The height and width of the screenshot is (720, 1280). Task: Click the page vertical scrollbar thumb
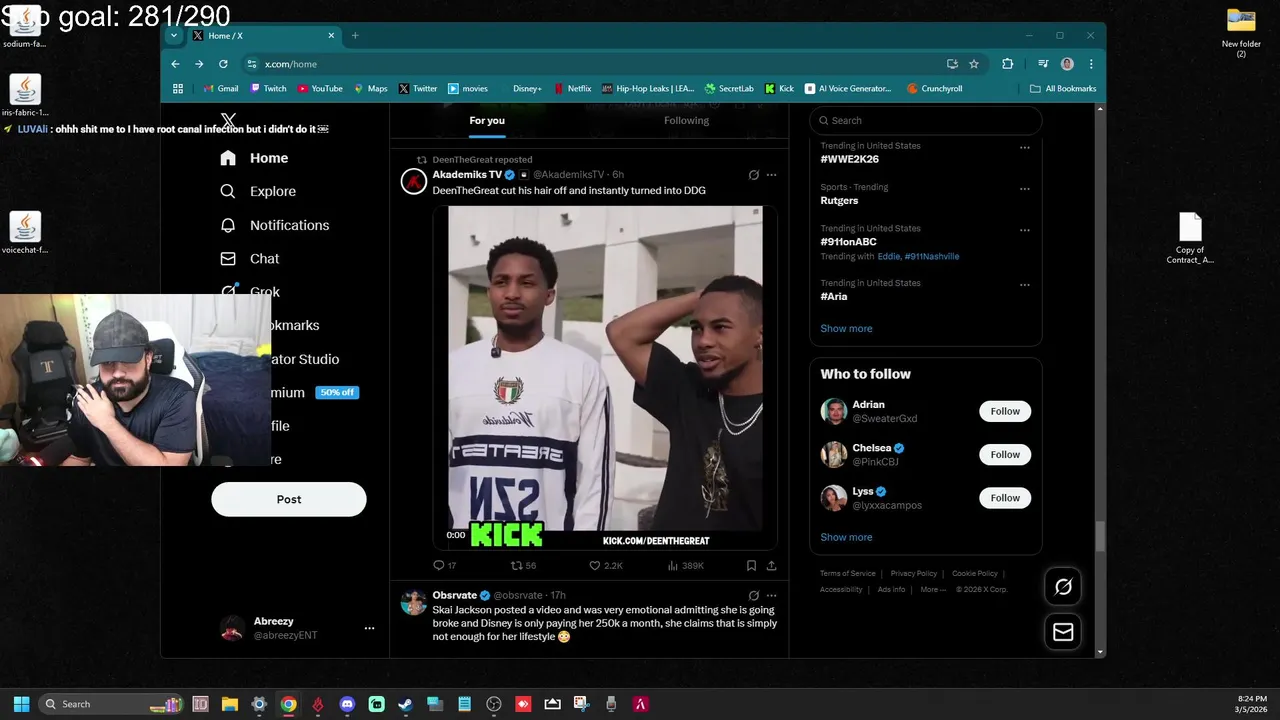(1101, 537)
